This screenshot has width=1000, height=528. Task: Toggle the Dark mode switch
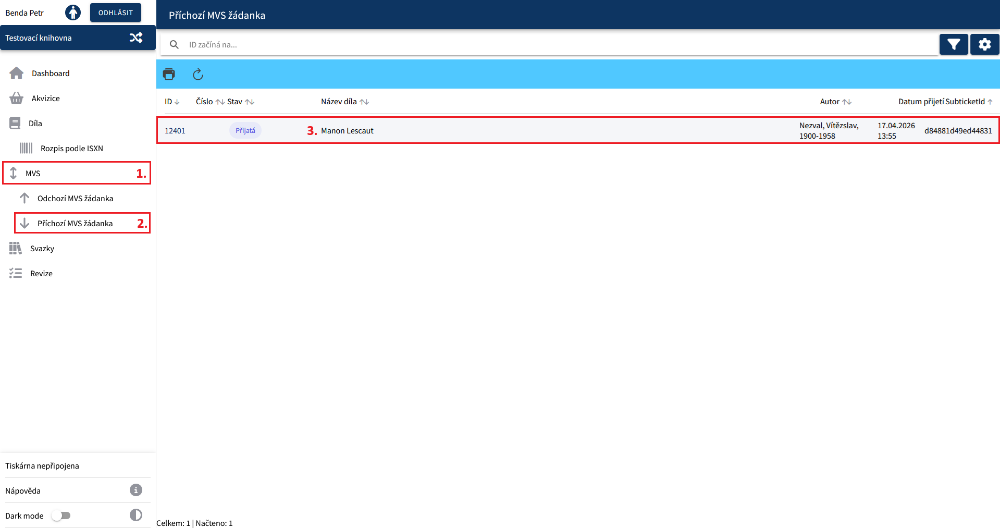pyautogui.click(x=63, y=515)
